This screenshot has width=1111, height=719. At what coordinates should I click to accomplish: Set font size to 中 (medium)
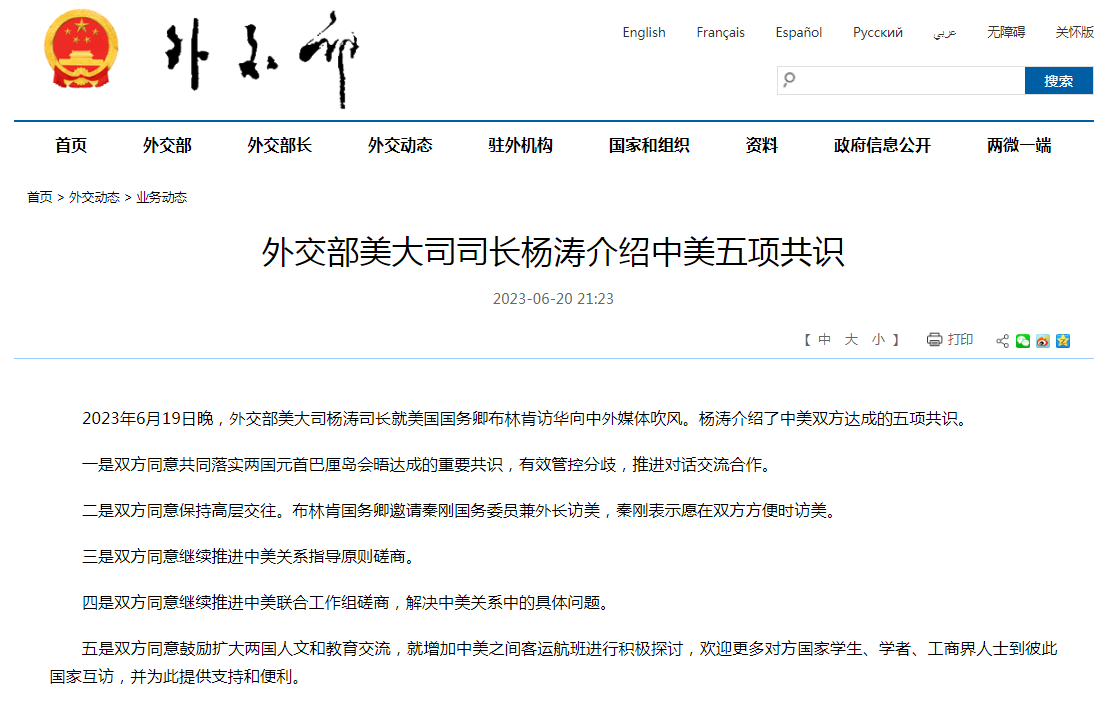click(824, 340)
